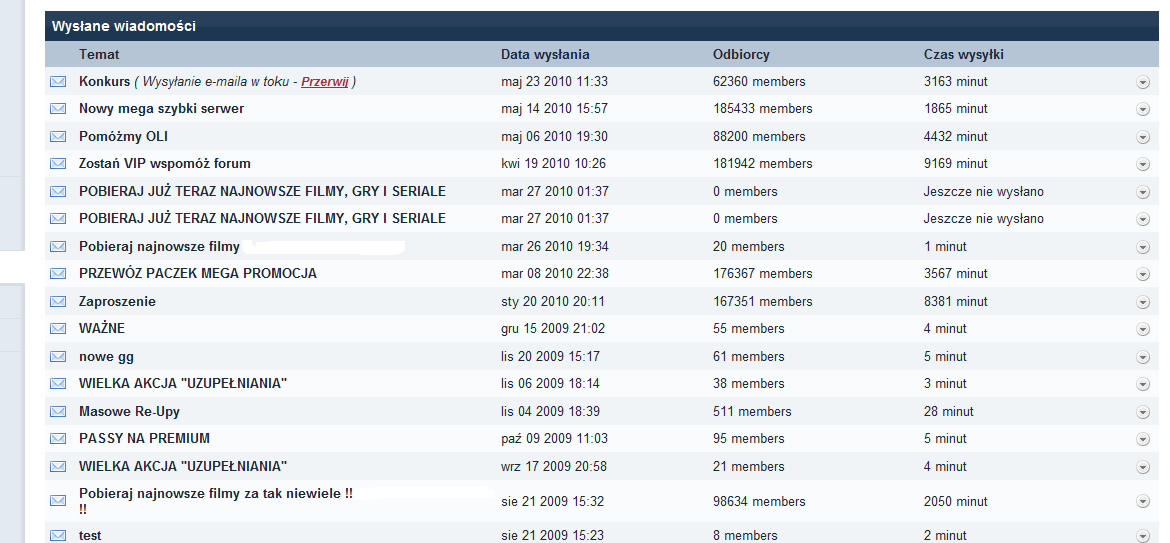1170x543 pixels.
Task: Open dropdown arrow for Zostań VIP wspomóż forum
Action: 1142,164
